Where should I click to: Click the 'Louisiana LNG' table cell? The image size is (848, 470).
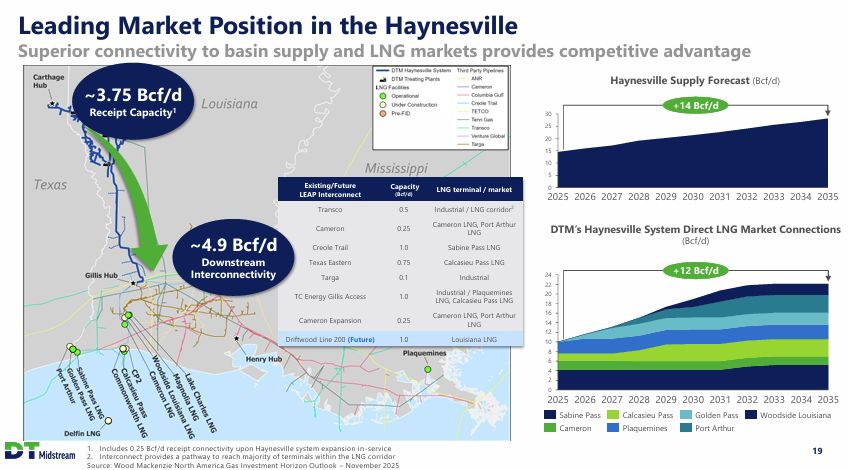coord(474,339)
